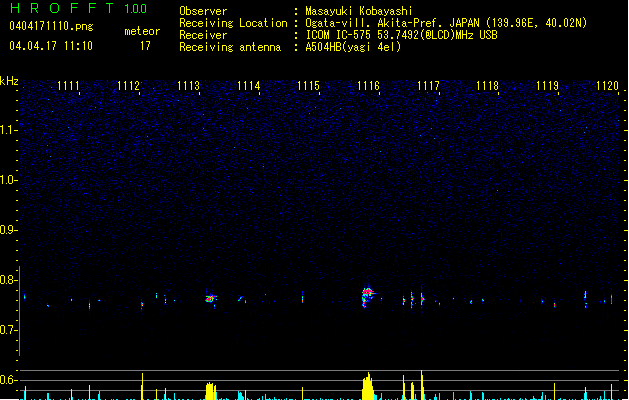This screenshot has height=400, width=629.
Task: Click the 'meteor' label
Action: click(x=142, y=31)
